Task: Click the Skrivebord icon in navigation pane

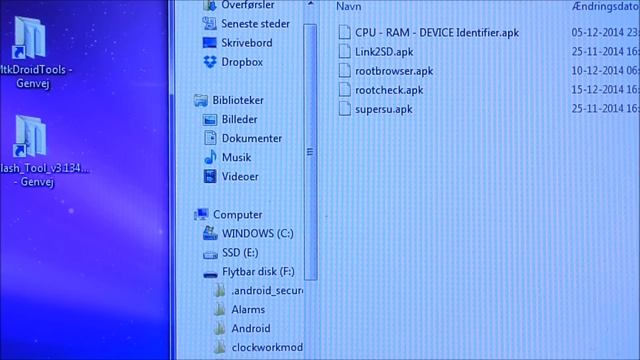Action: point(210,42)
